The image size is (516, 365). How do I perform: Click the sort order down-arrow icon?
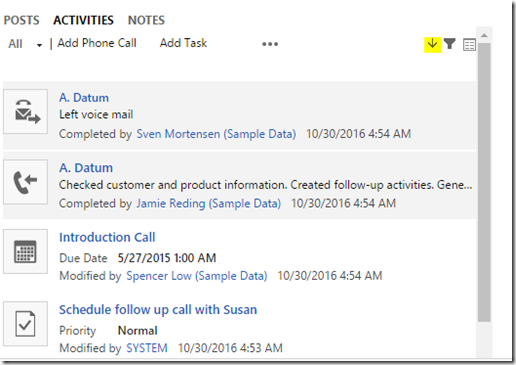(433, 44)
